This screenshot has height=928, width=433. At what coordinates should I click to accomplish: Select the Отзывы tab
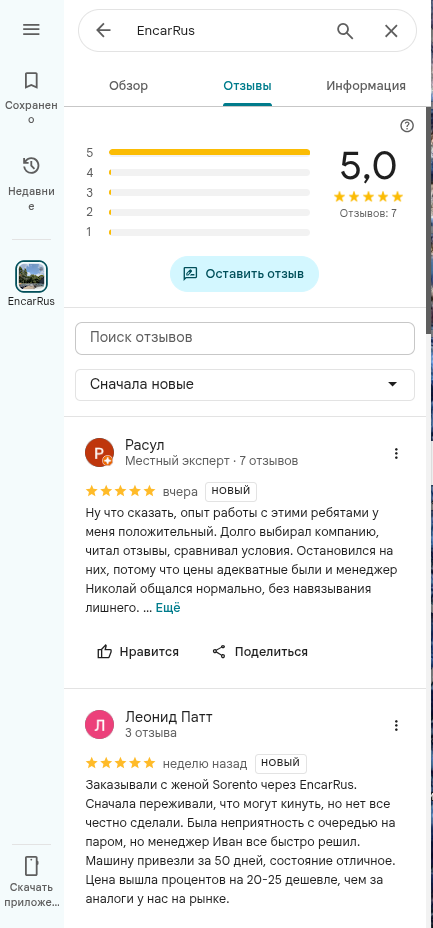click(247, 86)
